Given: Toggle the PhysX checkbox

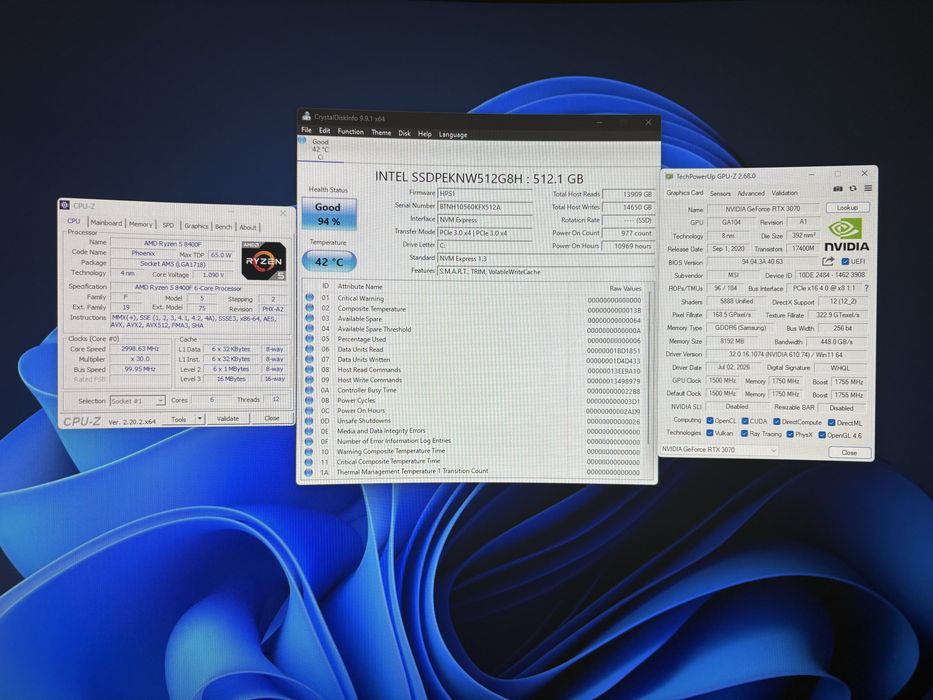Looking at the screenshot, I should 790,435.
